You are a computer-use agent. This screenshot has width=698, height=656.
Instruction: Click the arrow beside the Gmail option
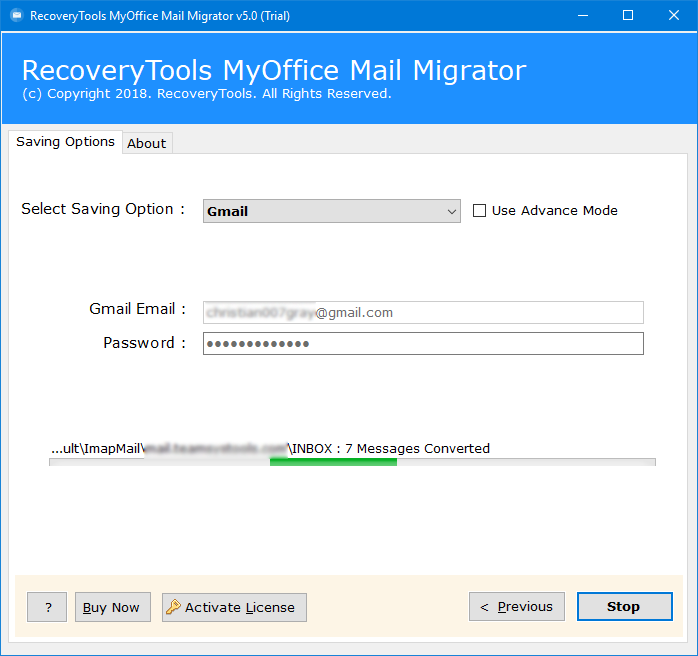(452, 211)
